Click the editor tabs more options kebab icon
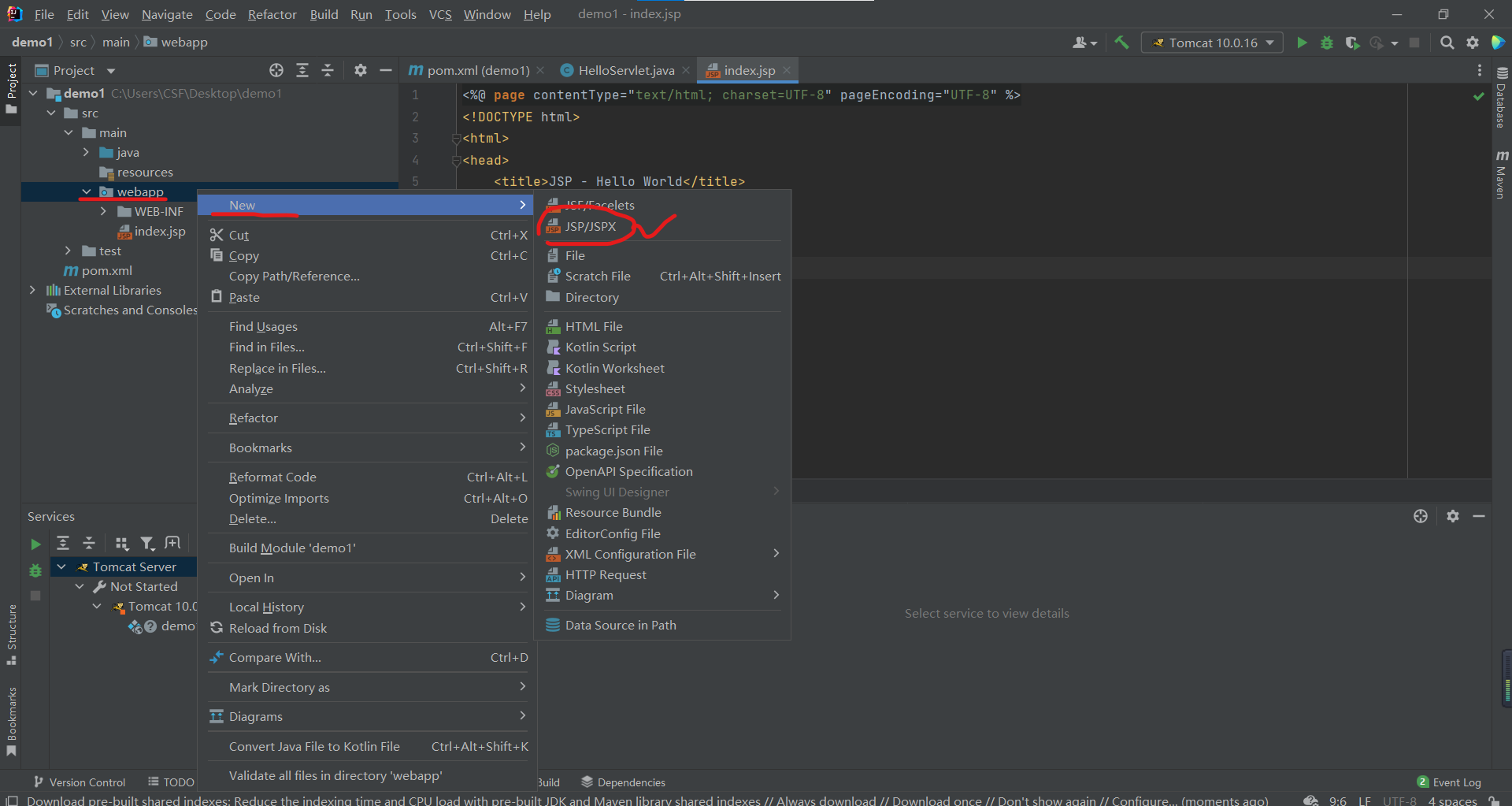Viewport: 1512px width, 806px height. tap(1480, 70)
